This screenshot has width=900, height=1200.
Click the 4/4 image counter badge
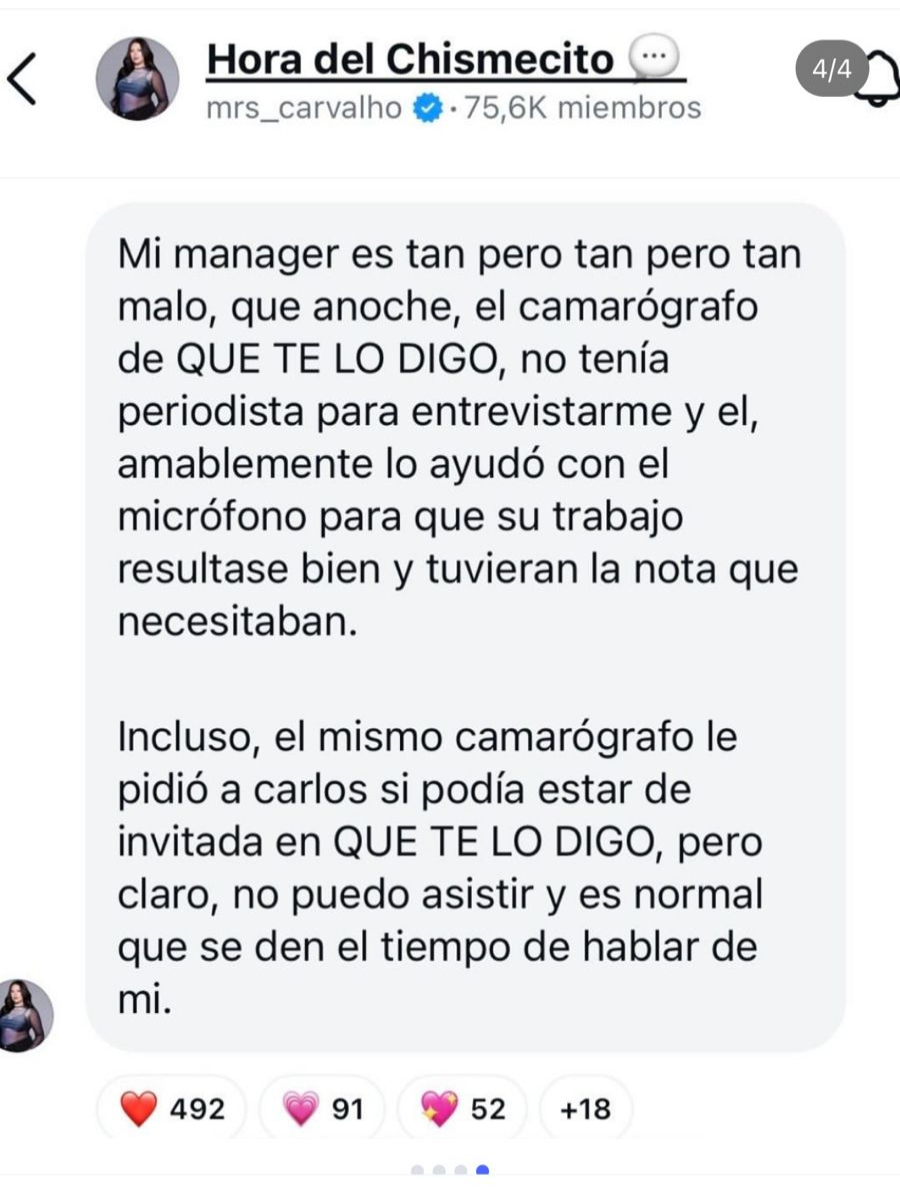click(831, 68)
